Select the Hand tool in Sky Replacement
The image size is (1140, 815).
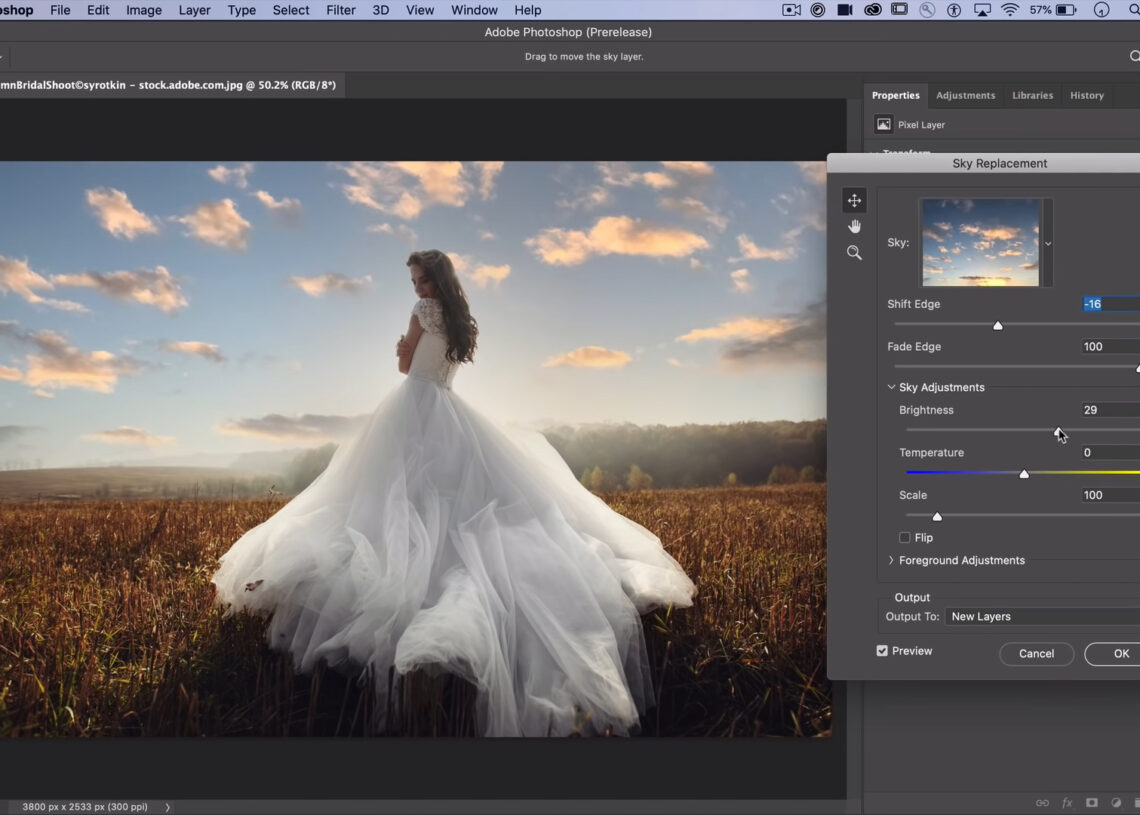tap(854, 227)
